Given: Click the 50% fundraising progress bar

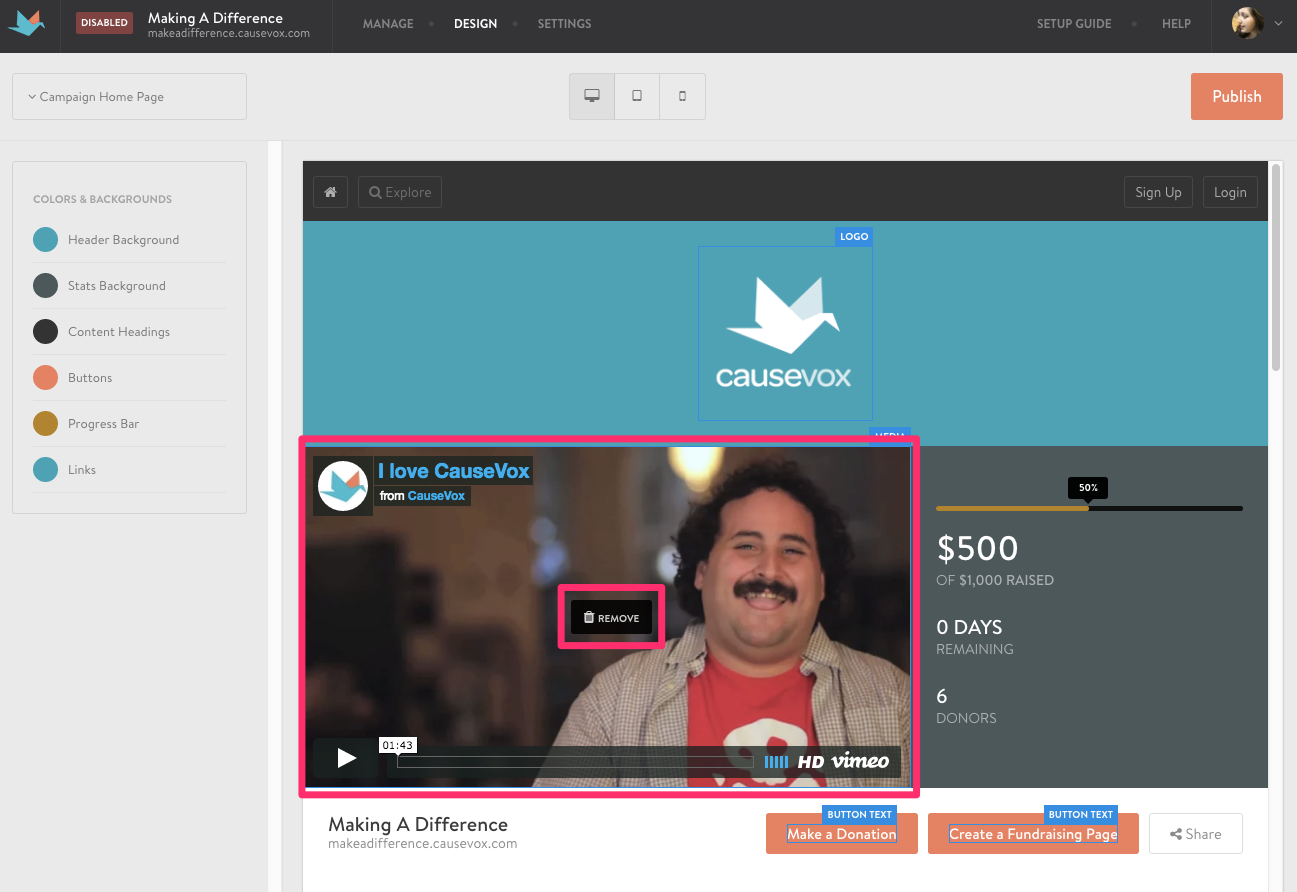Looking at the screenshot, I should click(1089, 508).
